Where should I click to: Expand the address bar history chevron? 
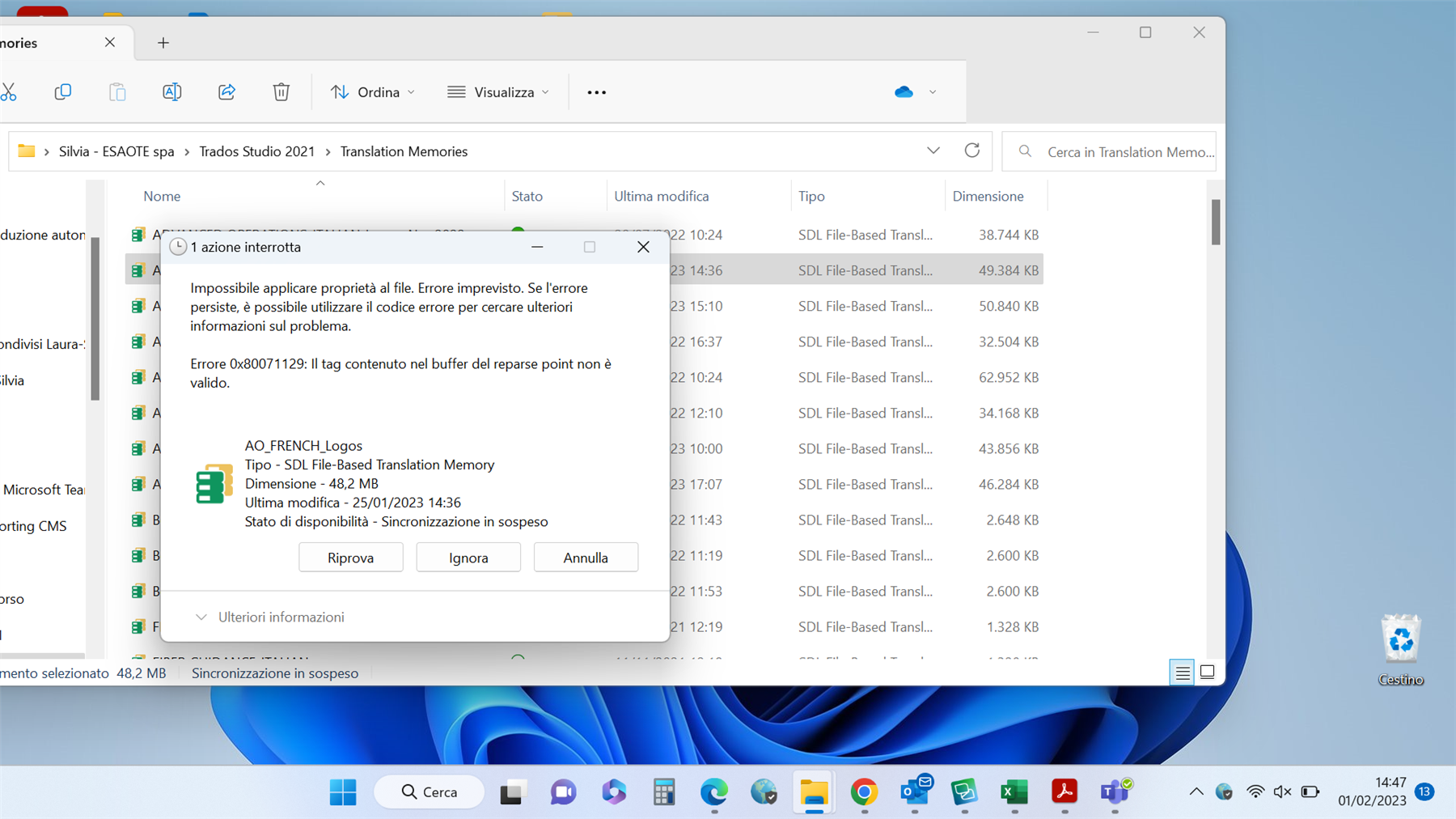point(933,151)
